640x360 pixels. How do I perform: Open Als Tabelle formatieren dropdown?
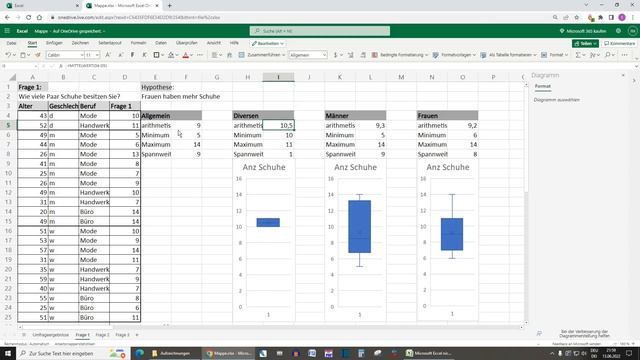point(508,55)
